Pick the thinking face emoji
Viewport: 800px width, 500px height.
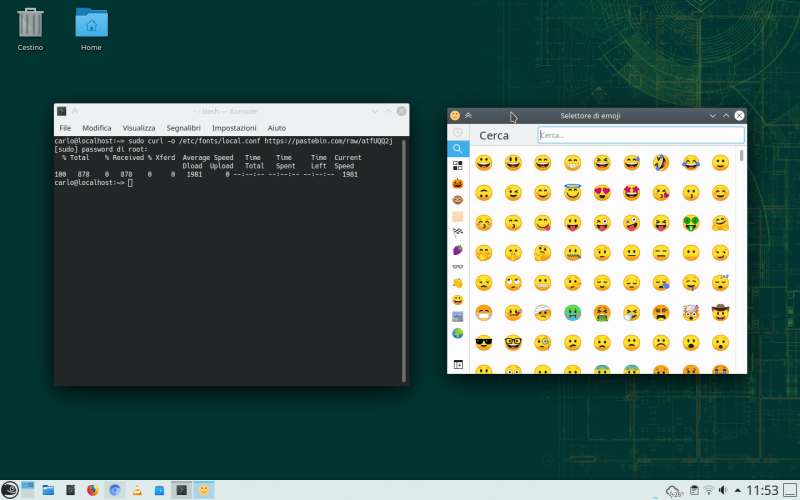542,253
